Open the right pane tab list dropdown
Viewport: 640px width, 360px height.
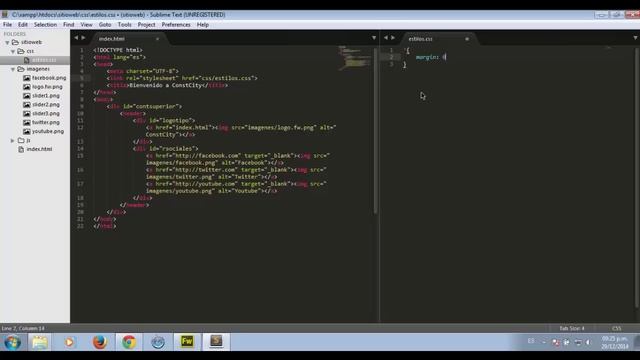636,38
